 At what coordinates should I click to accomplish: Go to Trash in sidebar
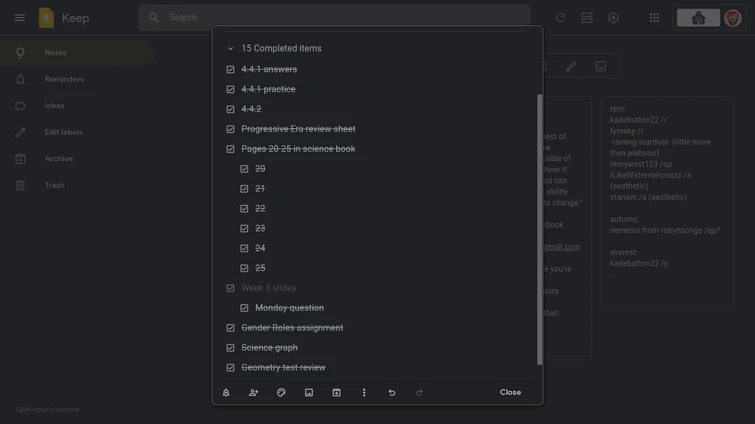[x=77, y=185]
